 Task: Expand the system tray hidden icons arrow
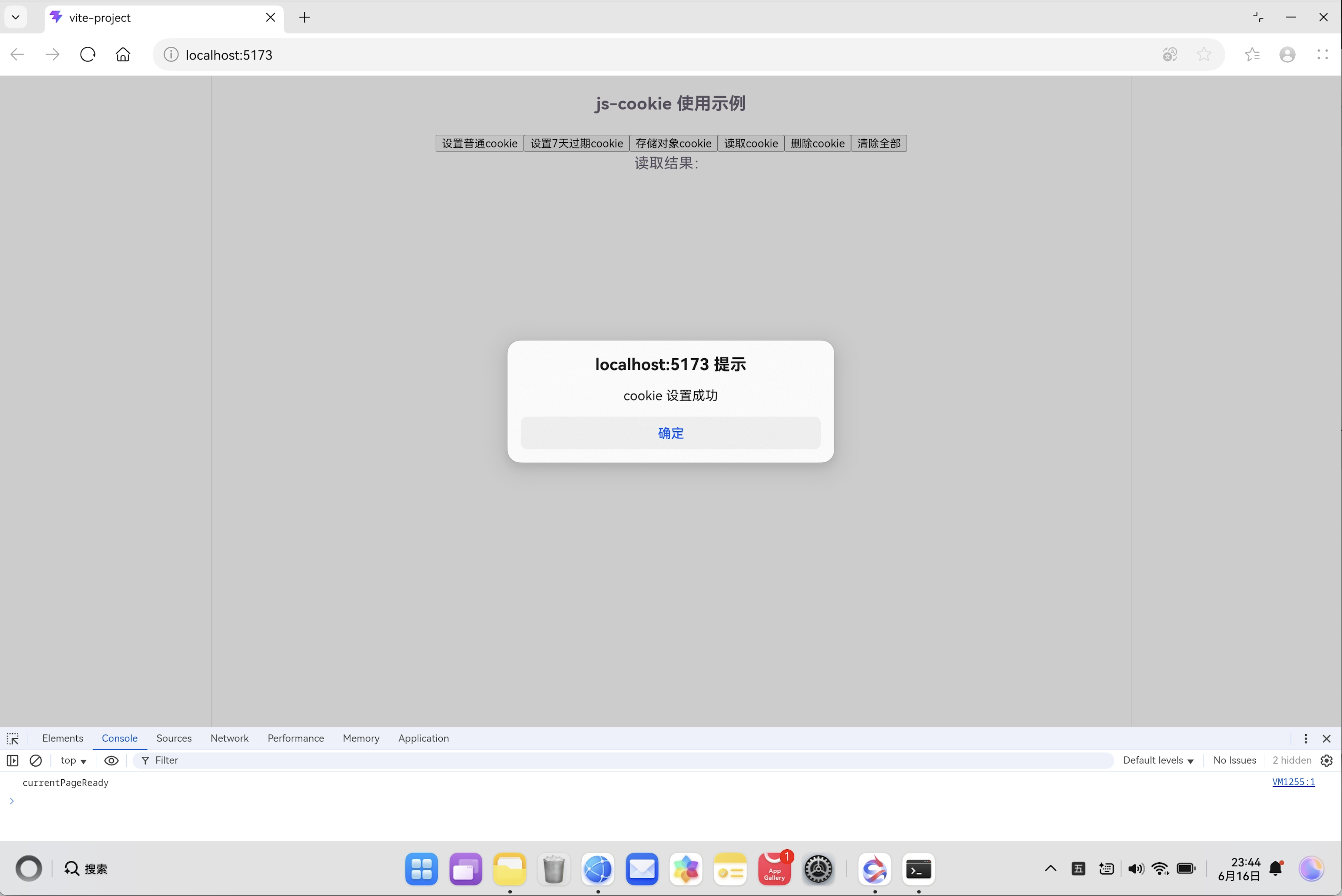point(1050,869)
